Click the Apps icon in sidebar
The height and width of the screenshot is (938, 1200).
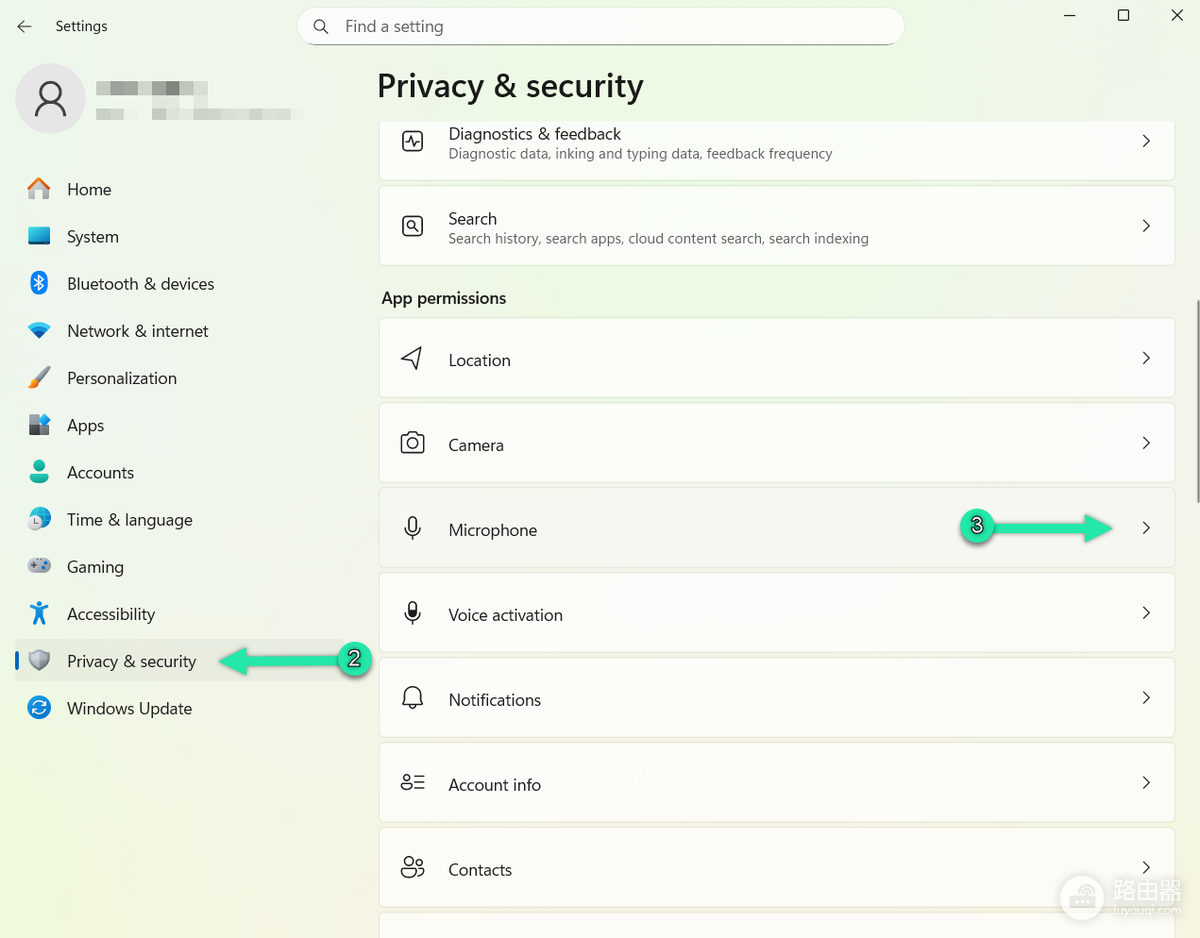[x=39, y=425]
